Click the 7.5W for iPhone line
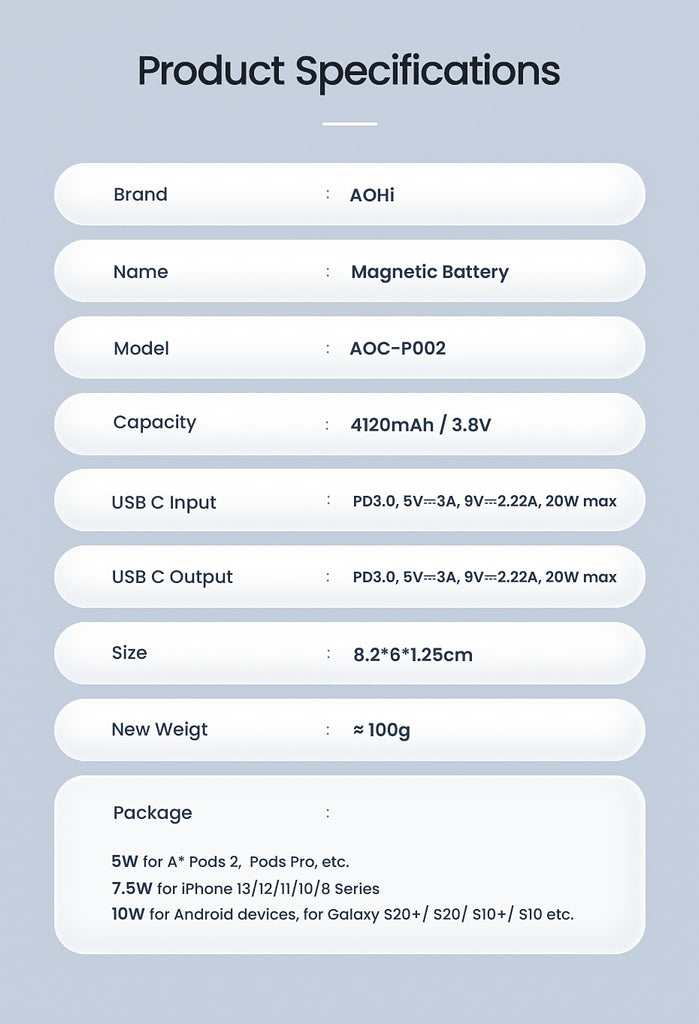 pyautogui.click(x=246, y=889)
